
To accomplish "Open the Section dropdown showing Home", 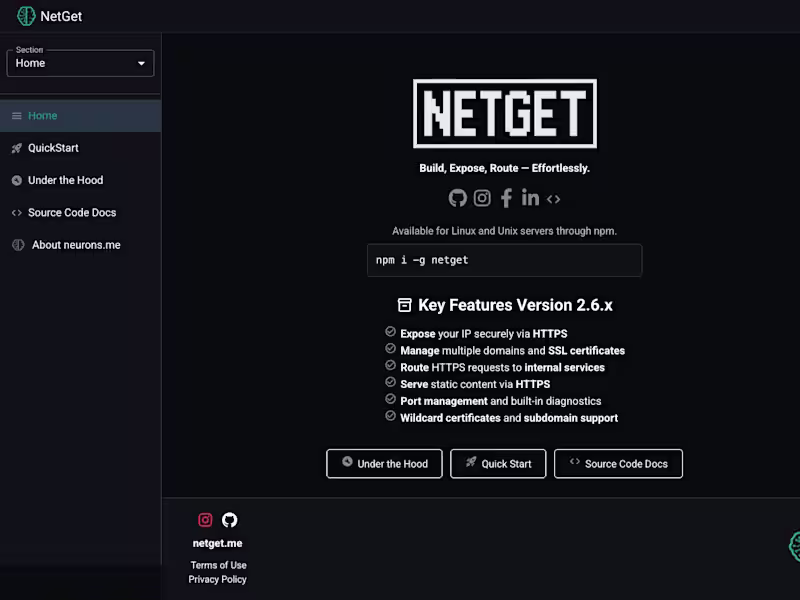I will click(x=80, y=63).
